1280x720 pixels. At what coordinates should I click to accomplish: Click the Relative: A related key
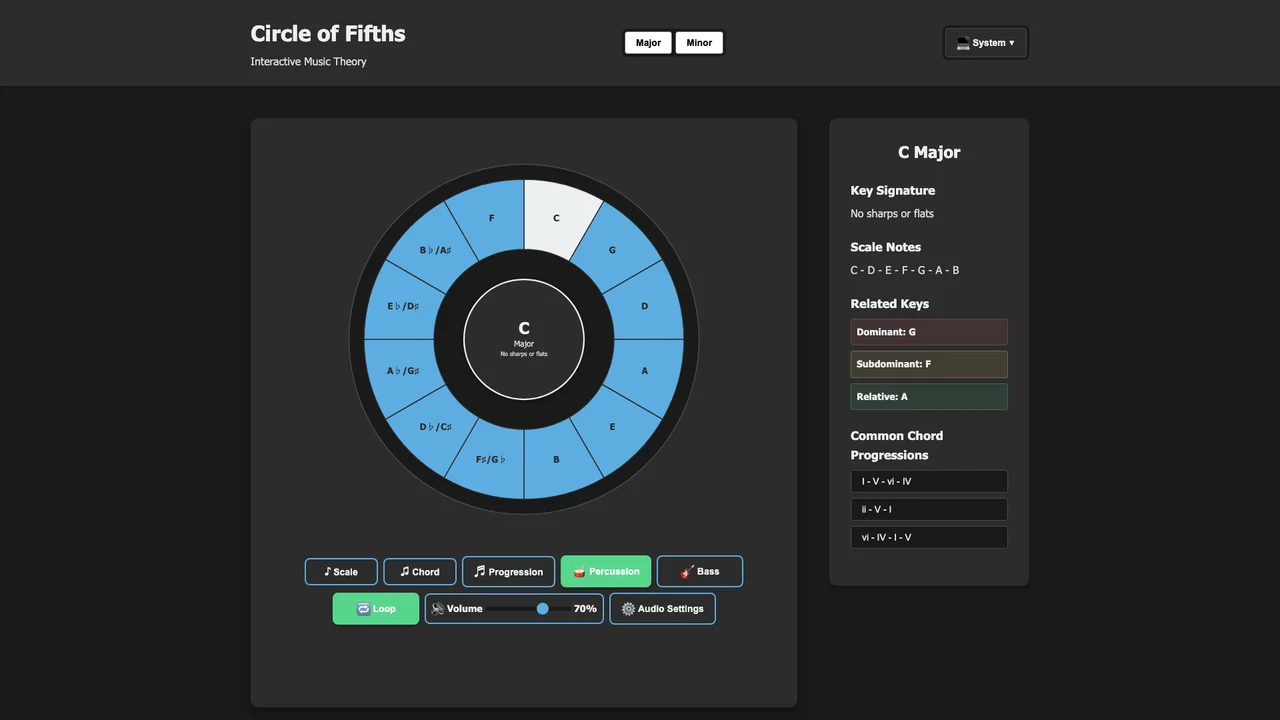pos(928,396)
